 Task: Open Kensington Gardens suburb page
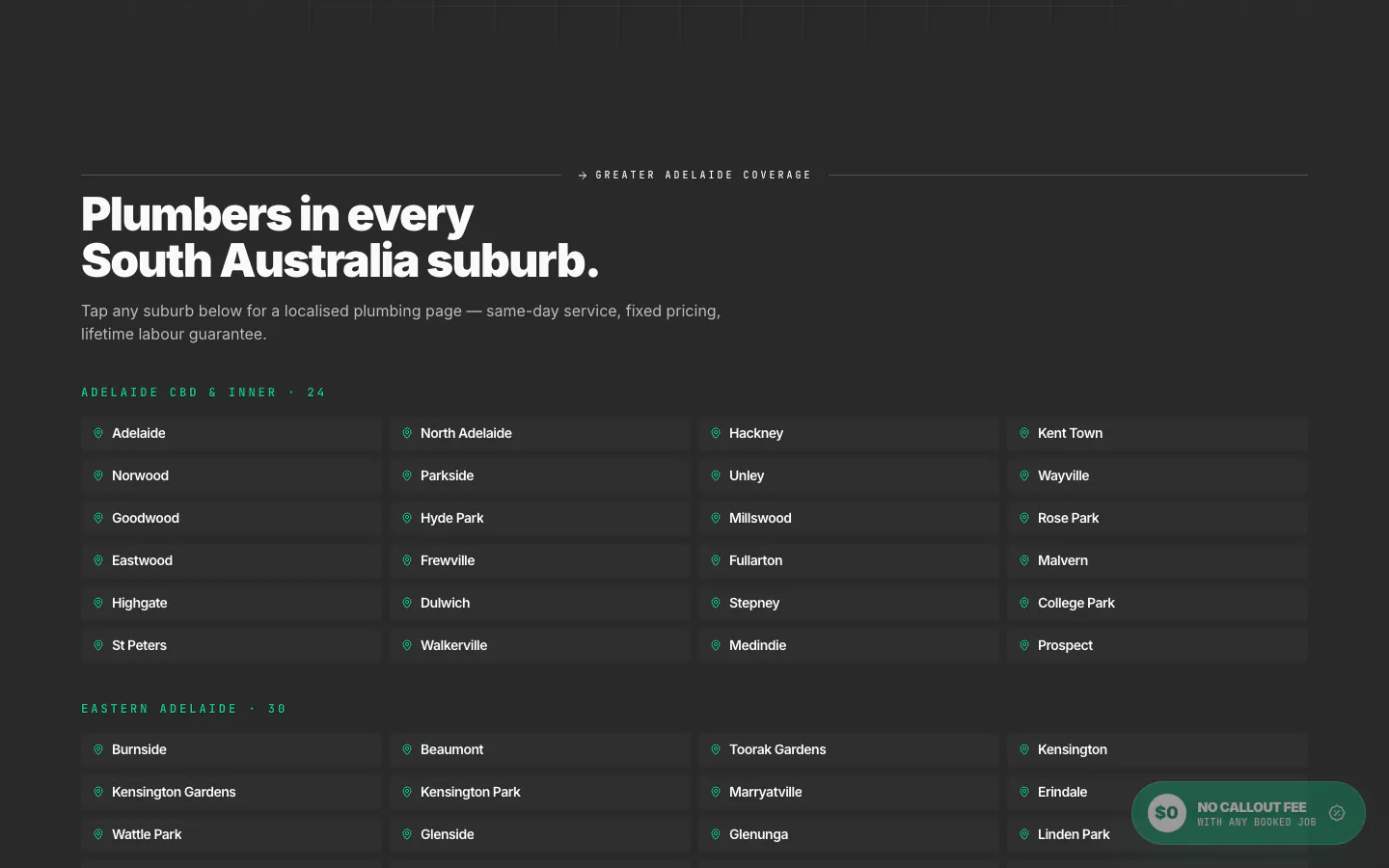pos(231,792)
